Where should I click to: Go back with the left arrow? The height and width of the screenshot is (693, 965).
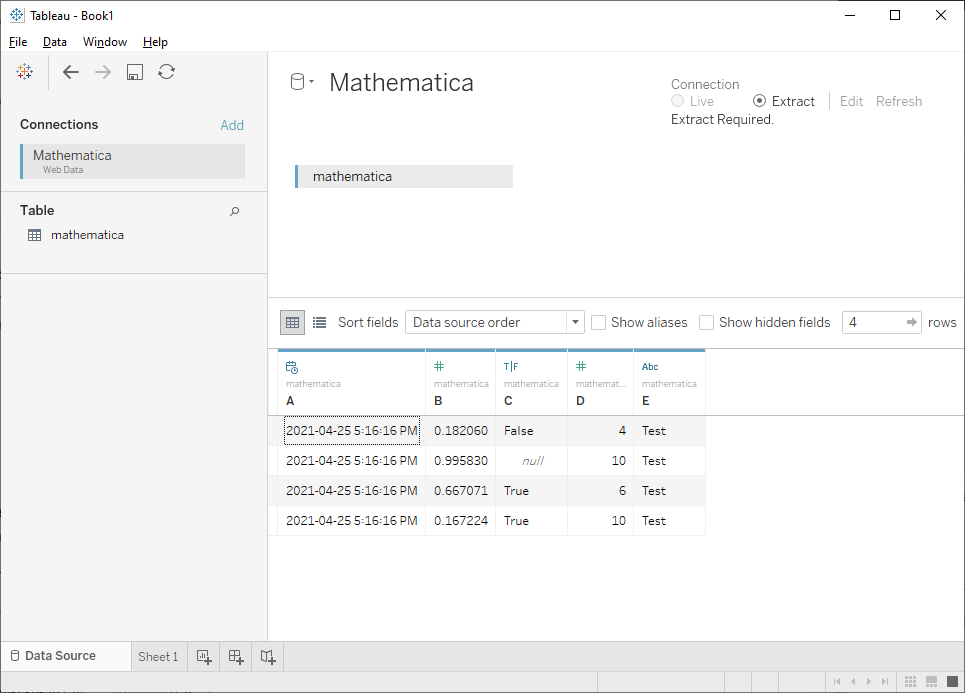(71, 72)
